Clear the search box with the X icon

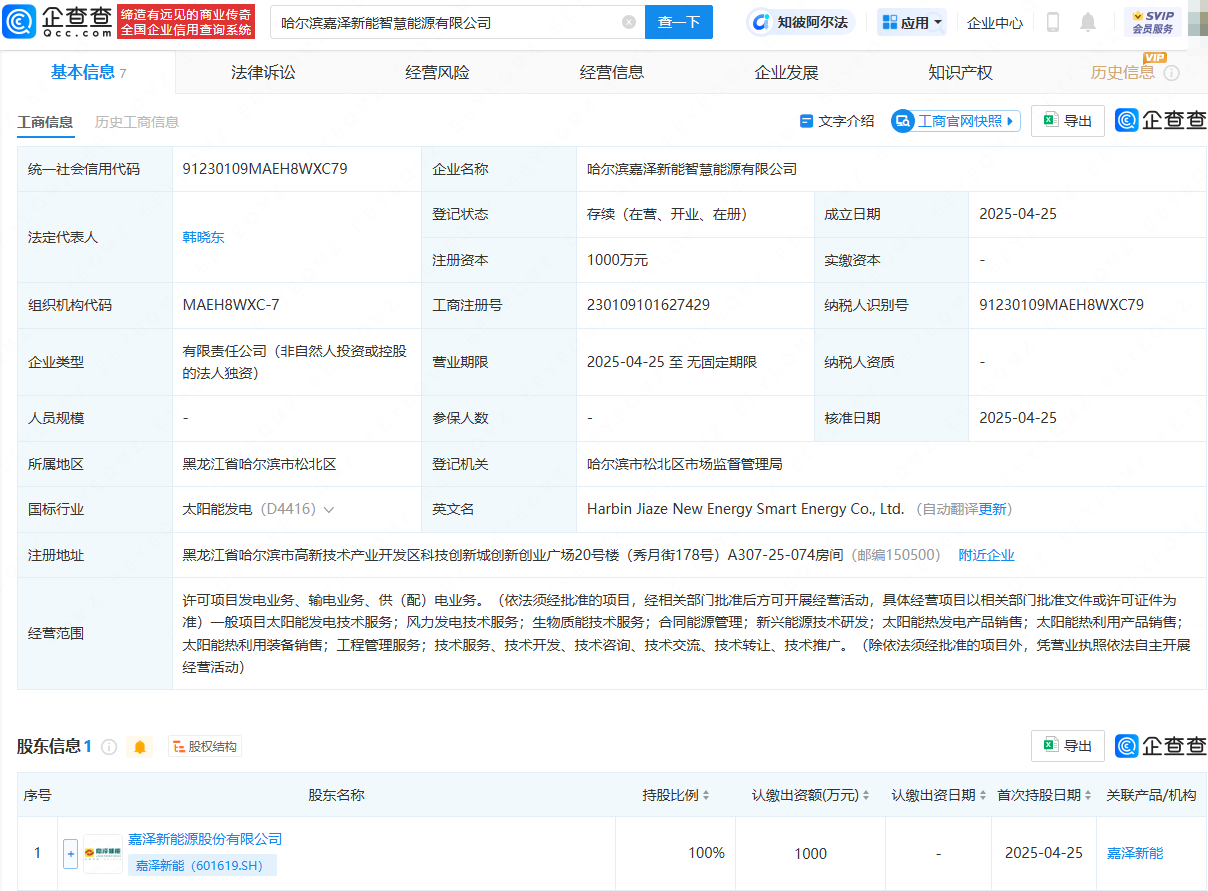click(x=628, y=22)
